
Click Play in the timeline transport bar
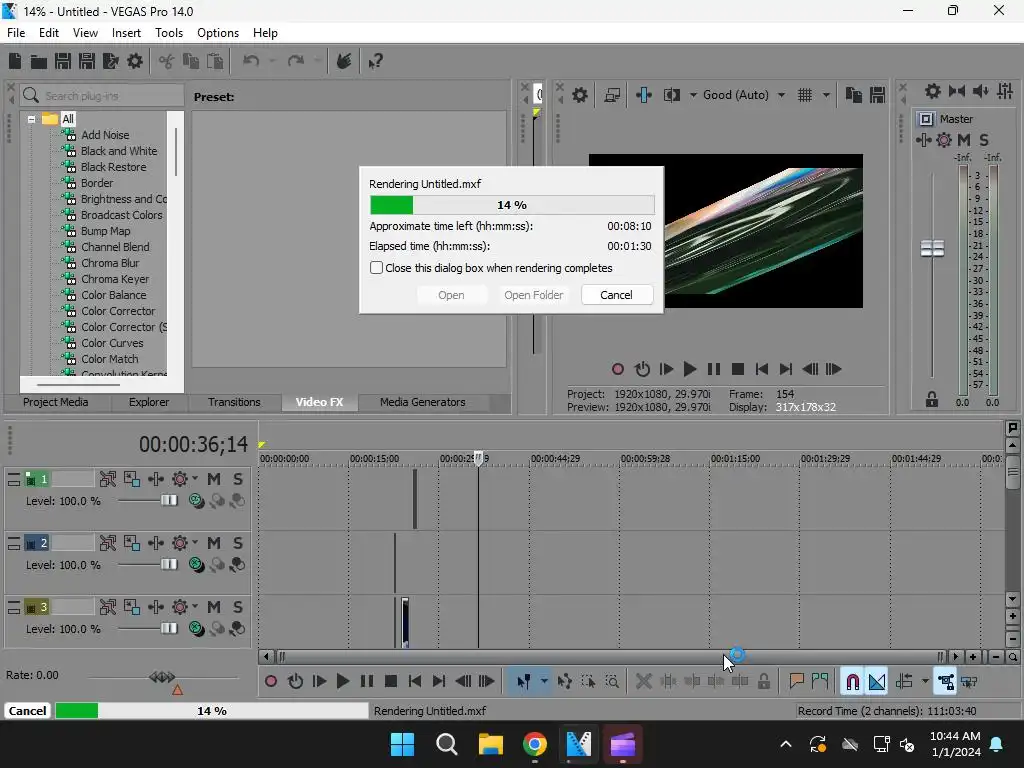[343, 682]
